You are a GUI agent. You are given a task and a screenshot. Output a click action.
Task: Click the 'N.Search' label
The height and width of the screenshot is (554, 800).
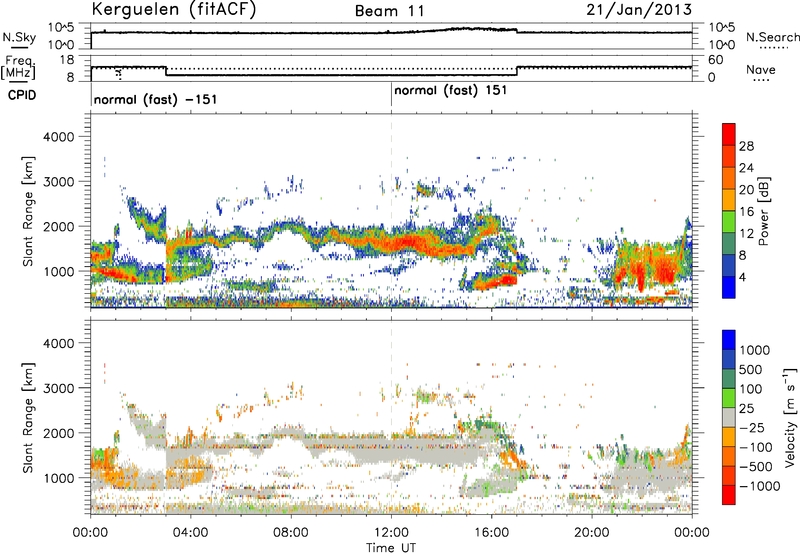tap(772, 37)
